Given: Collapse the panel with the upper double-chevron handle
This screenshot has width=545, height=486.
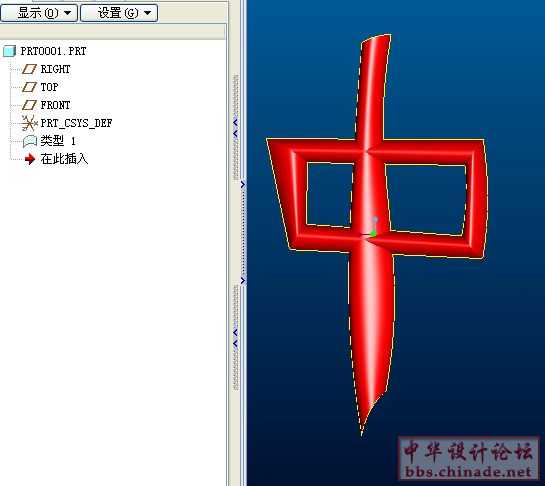Looking at the screenshot, I should click(x=236, y=127).
